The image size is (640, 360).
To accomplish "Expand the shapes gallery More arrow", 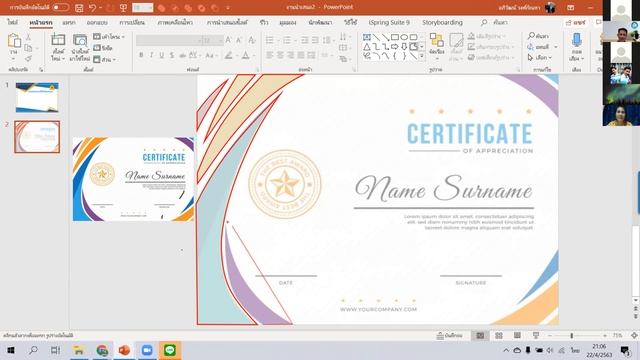I will pyautogui.click(x=422, y=57).
